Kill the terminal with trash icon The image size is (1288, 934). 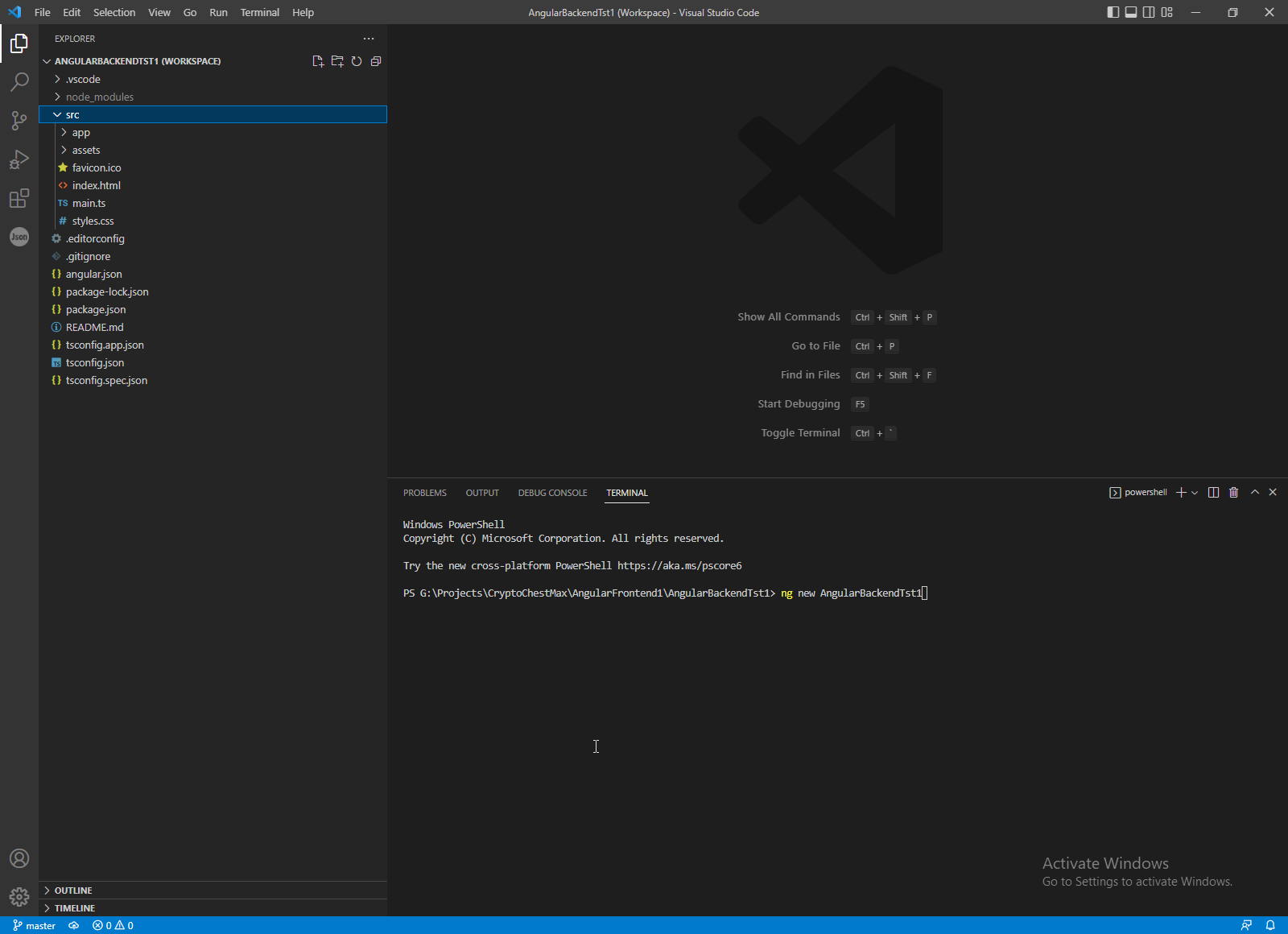[1233, 493]
